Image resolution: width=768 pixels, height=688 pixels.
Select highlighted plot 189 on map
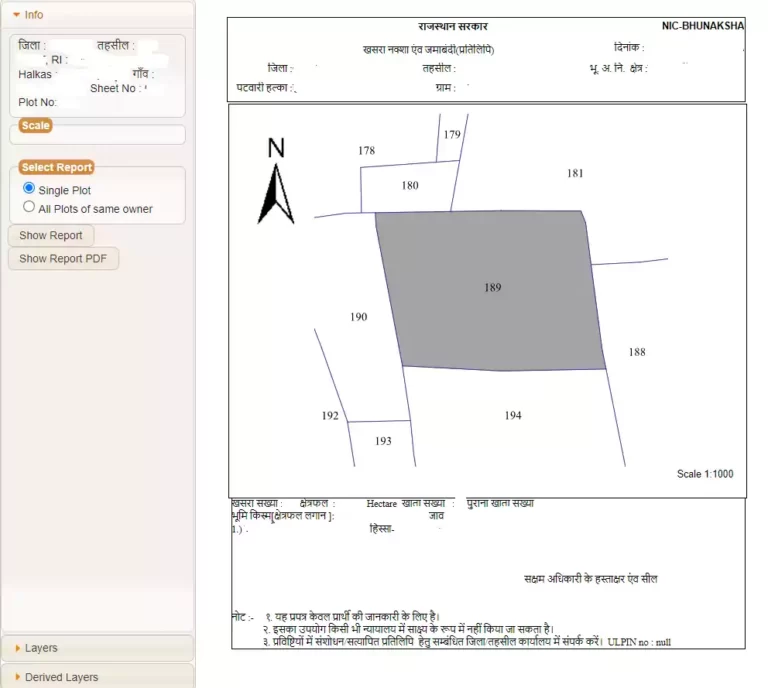click(x=491, y=287)
